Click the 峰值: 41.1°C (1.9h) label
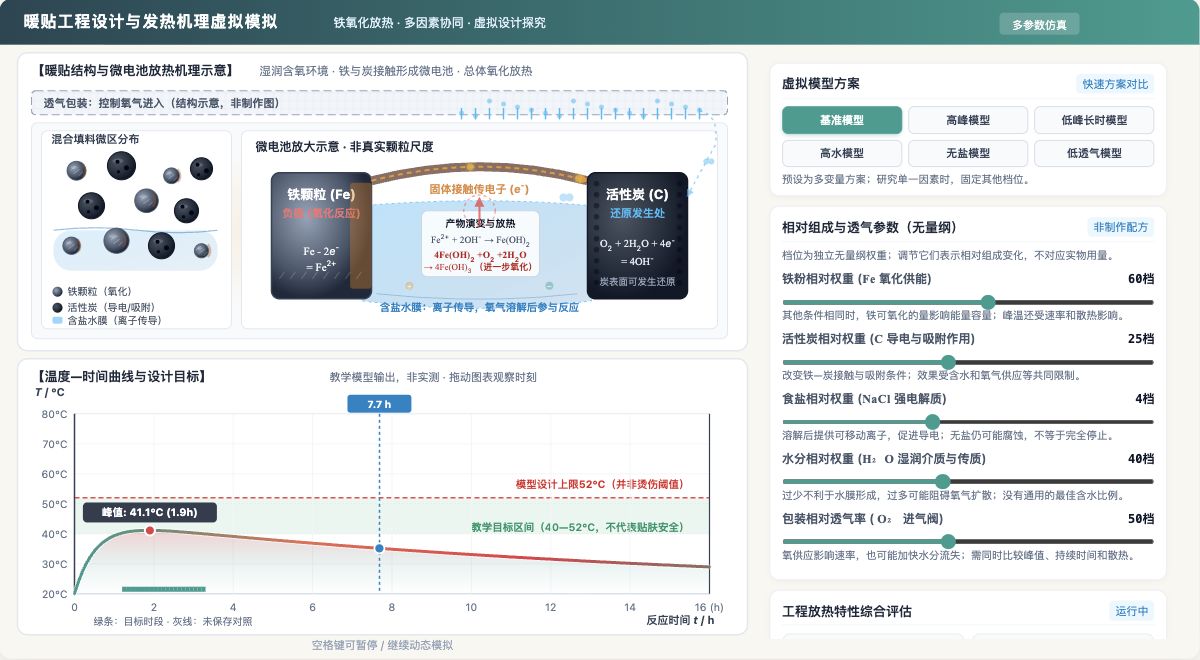The width and height of the screenshot is (1200, 660). [x=150, y=512]
